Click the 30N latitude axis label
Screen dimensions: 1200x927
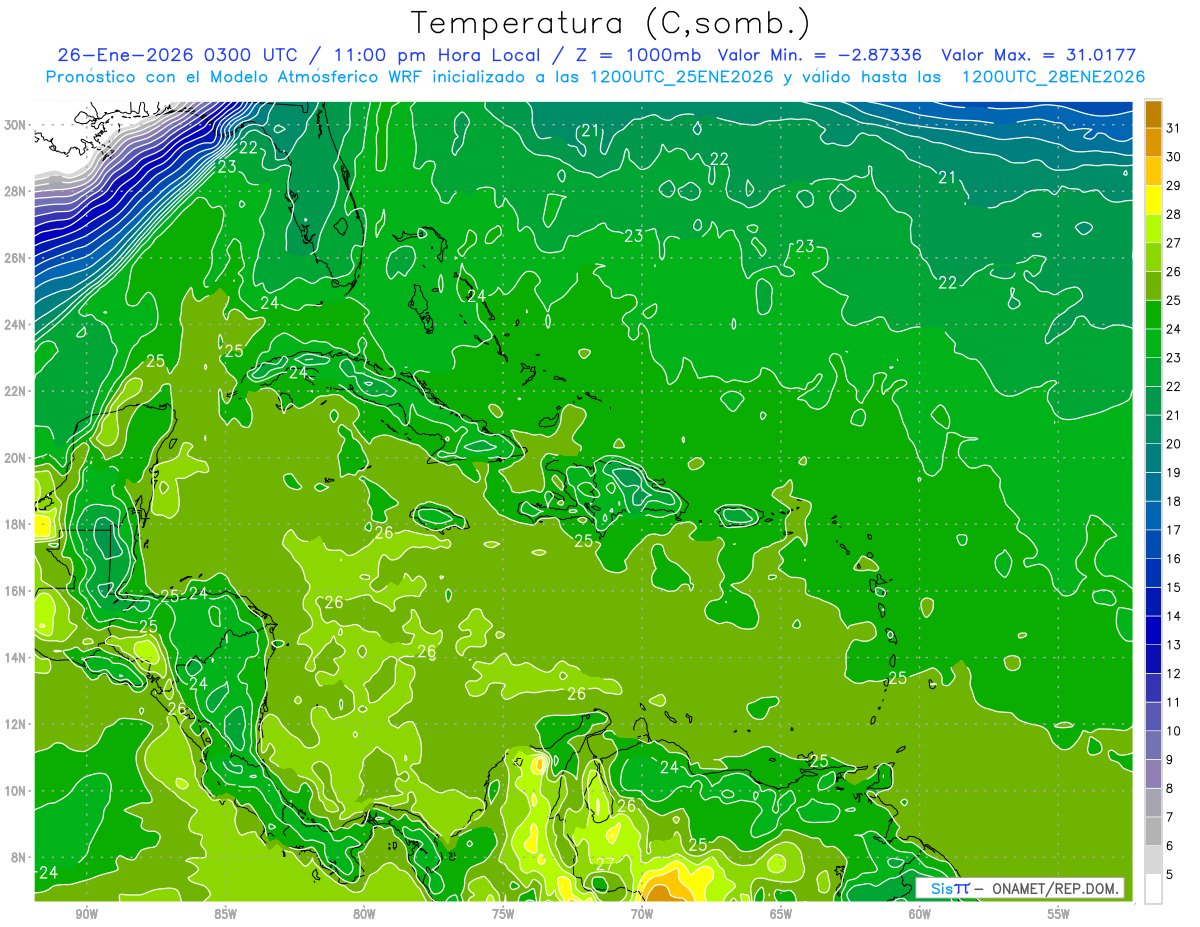click(x=15, y=125)
